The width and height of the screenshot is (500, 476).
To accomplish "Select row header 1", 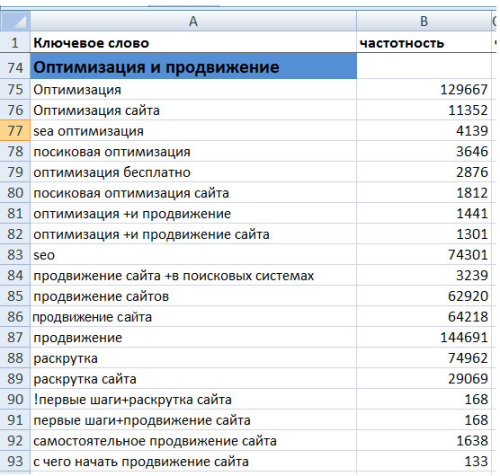I will [x=15, y=43].
